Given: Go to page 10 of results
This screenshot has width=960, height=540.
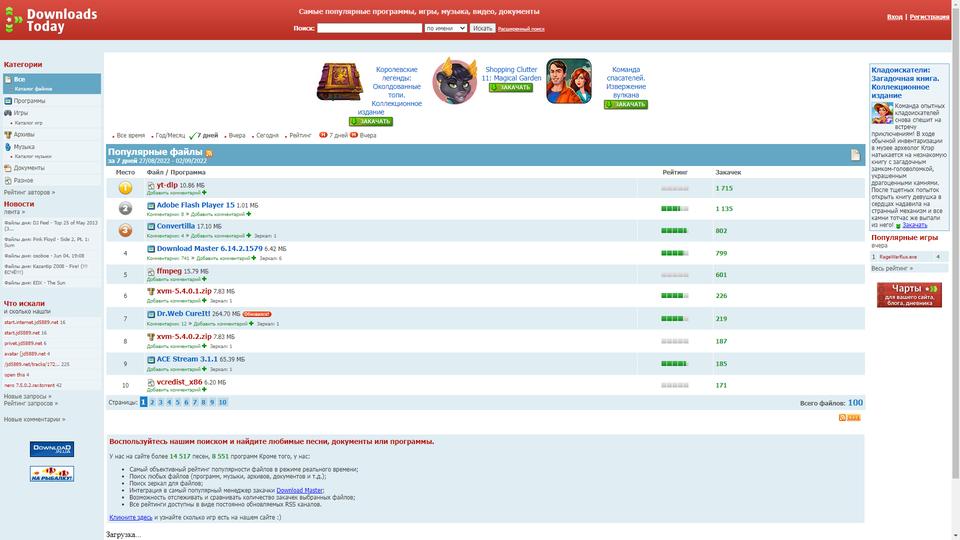Looking at the screenshot, I should pos(222,402).
